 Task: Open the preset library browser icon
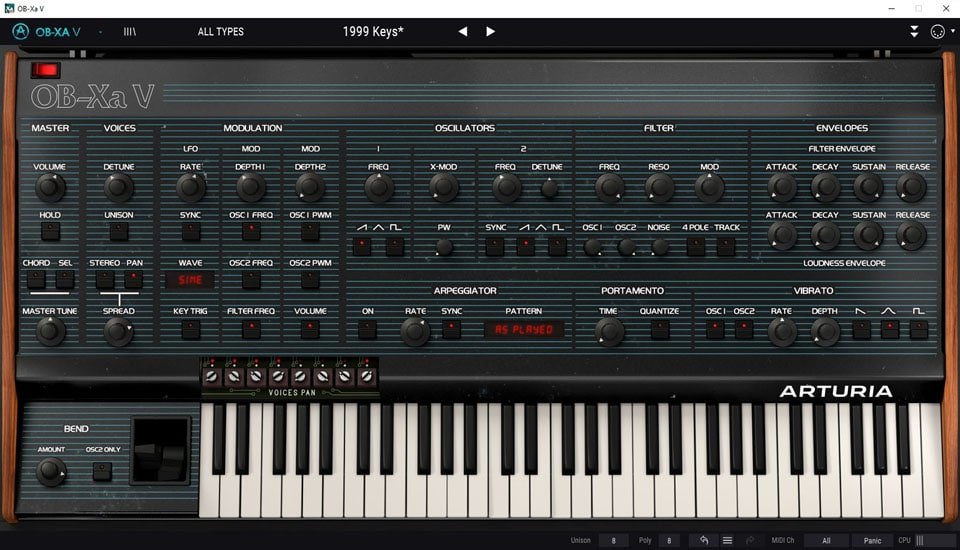point(130,32)
